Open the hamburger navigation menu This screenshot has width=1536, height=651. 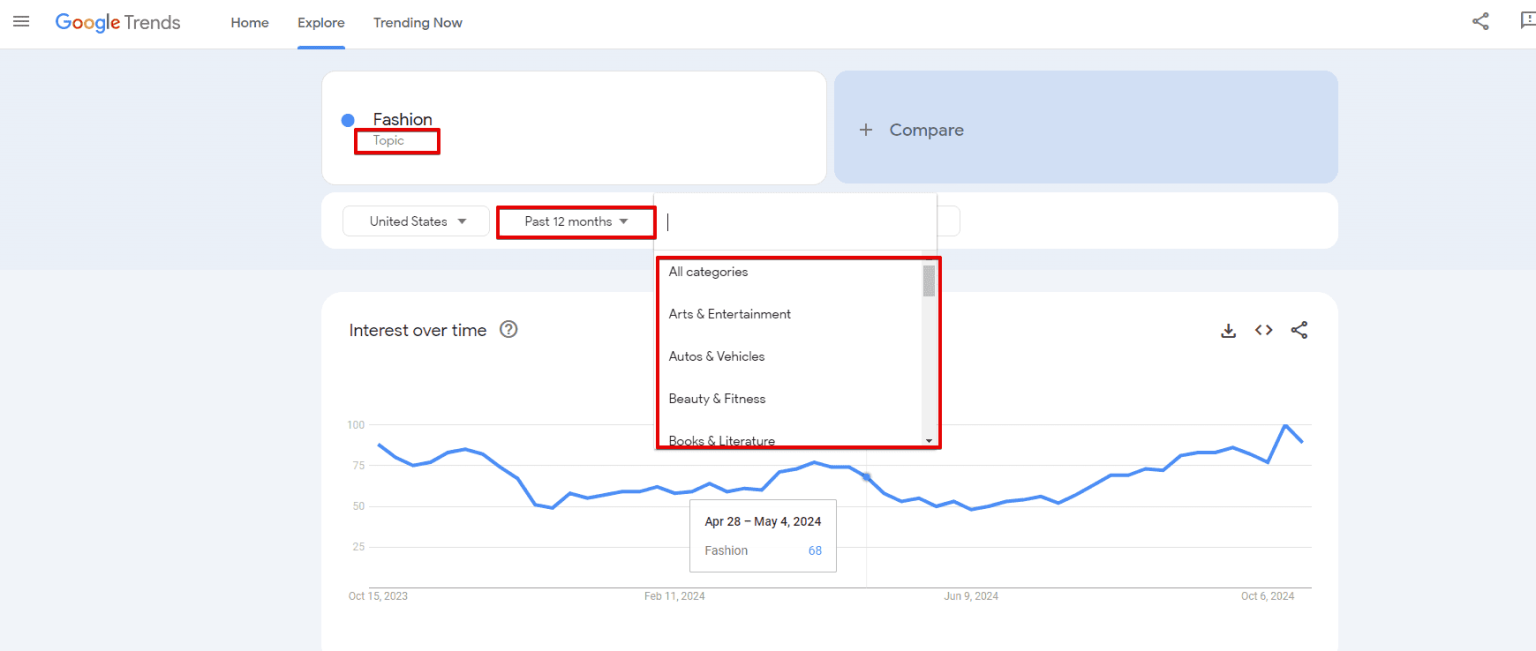pyautogui.click(x=21, y=22)
